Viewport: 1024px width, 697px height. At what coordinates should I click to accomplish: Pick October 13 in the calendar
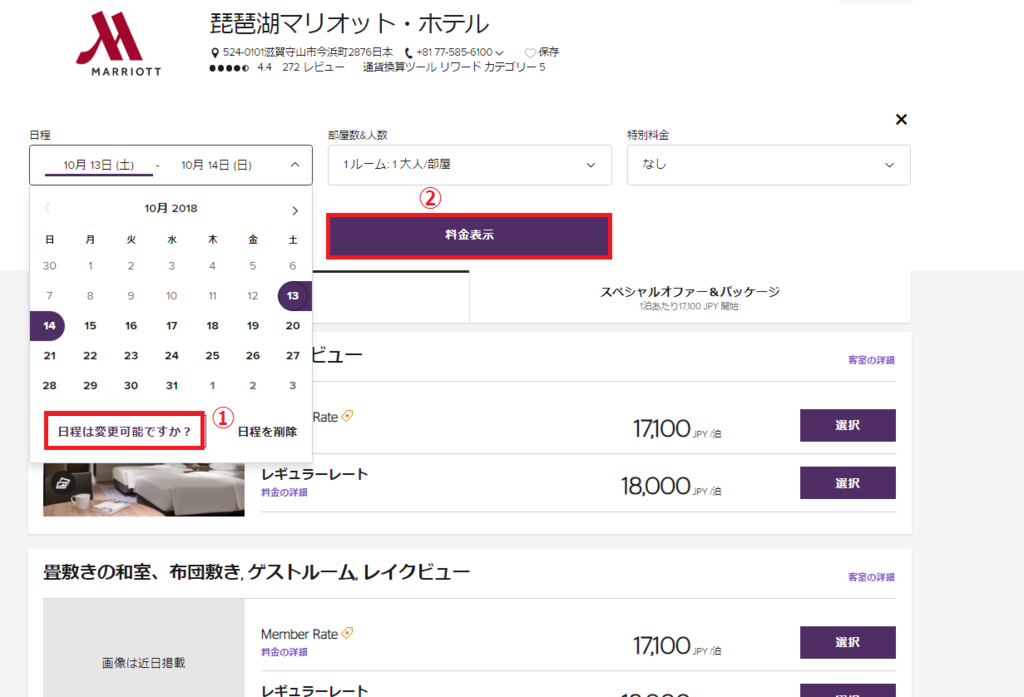click(x=293, y=296)
